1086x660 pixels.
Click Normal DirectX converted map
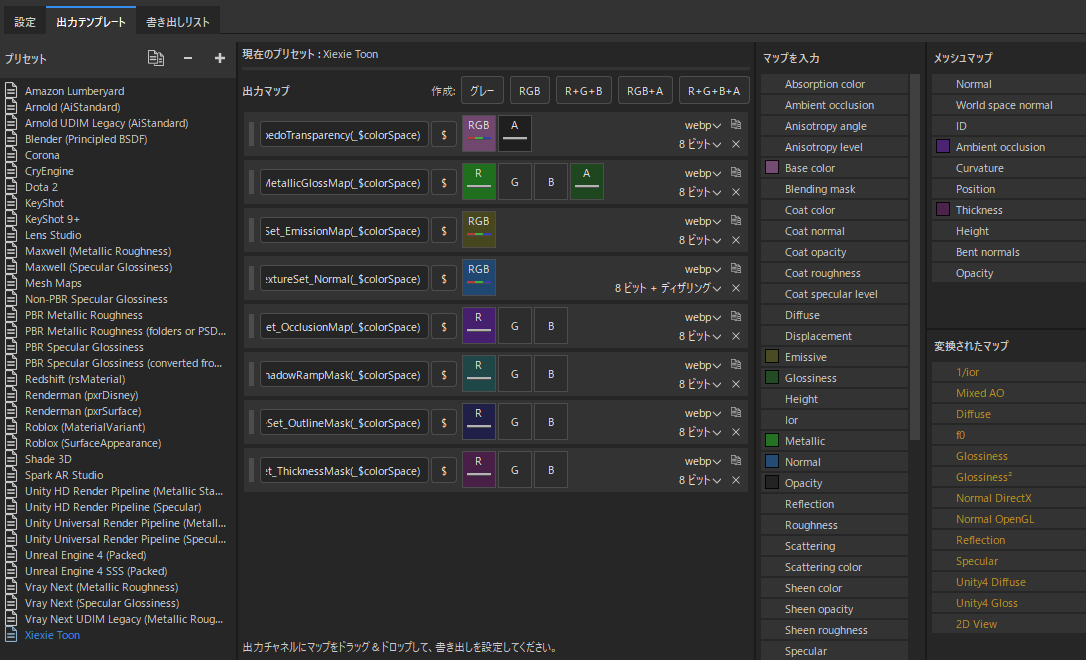(994, 498)
